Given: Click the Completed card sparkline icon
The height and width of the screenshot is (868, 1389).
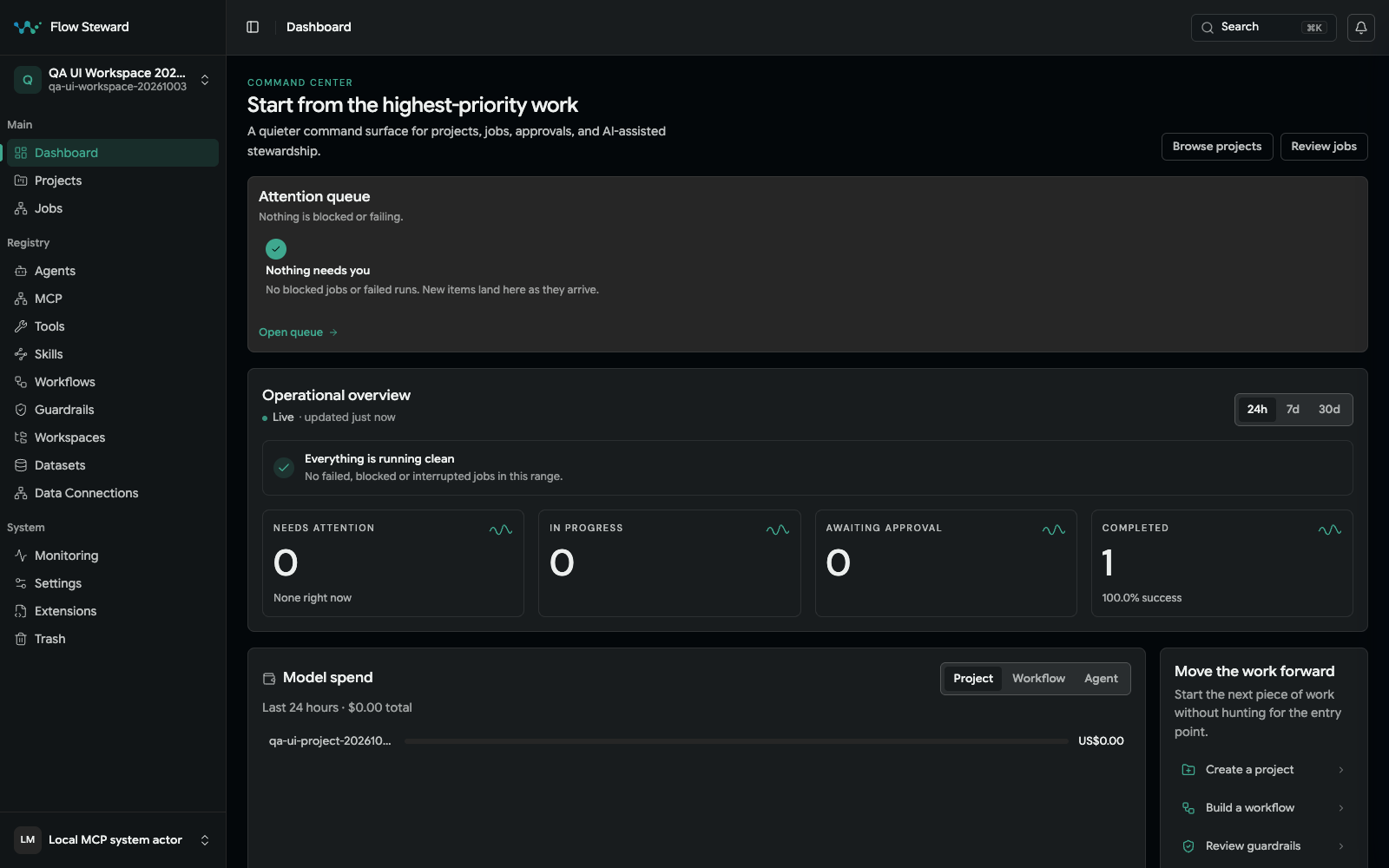Looking at the screenshot, I should click(x=1330, y=529).
